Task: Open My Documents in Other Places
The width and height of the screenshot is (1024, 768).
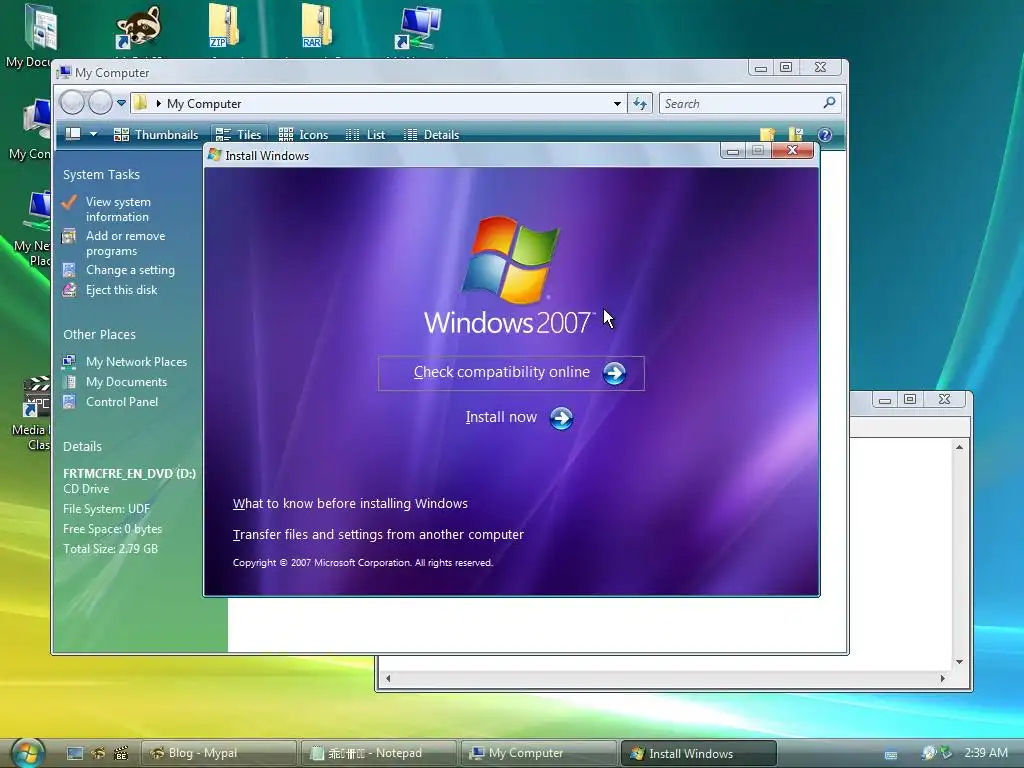Action: pos(126,382)
